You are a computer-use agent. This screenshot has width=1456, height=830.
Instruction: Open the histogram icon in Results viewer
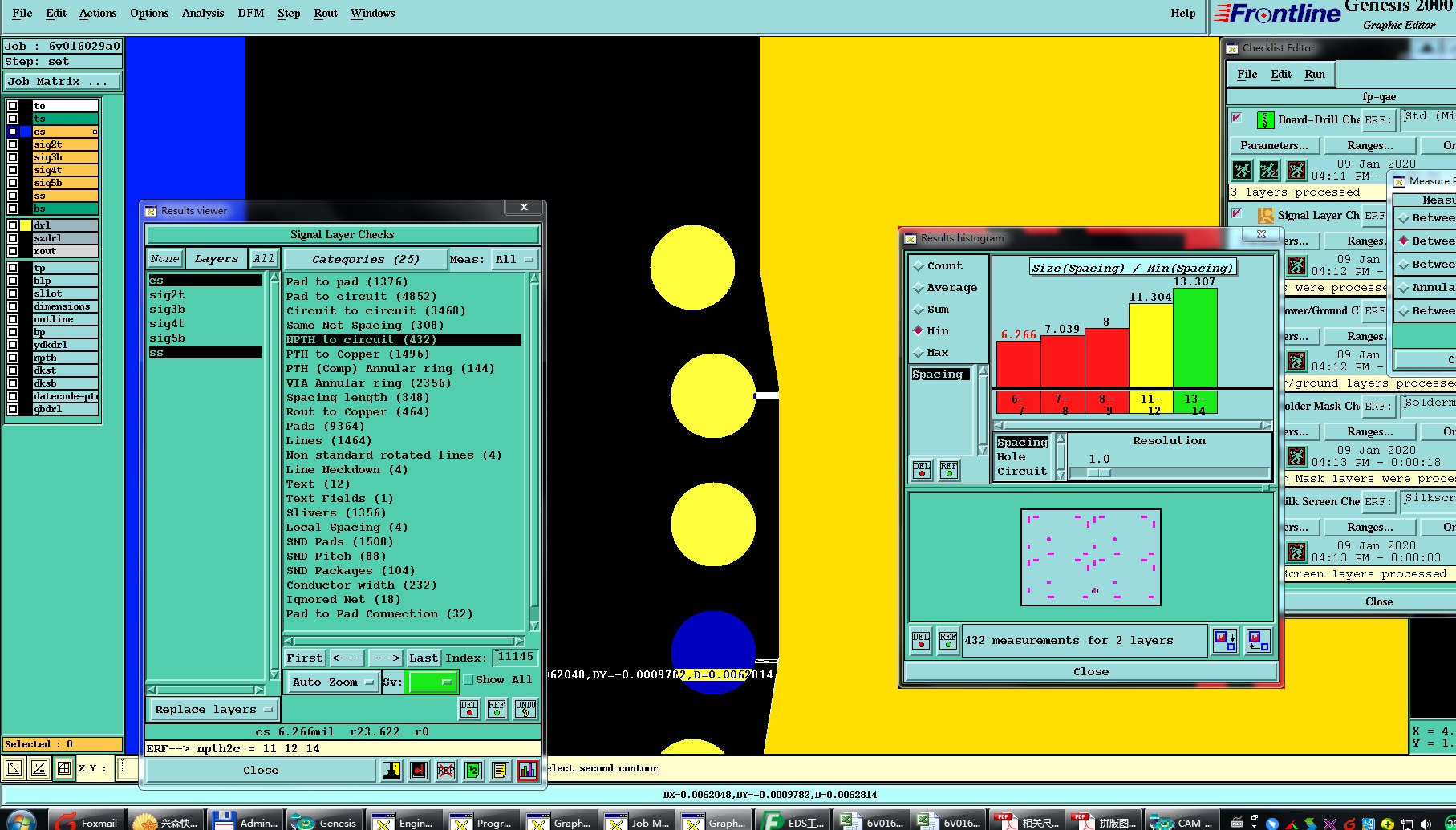click(528, 771)
